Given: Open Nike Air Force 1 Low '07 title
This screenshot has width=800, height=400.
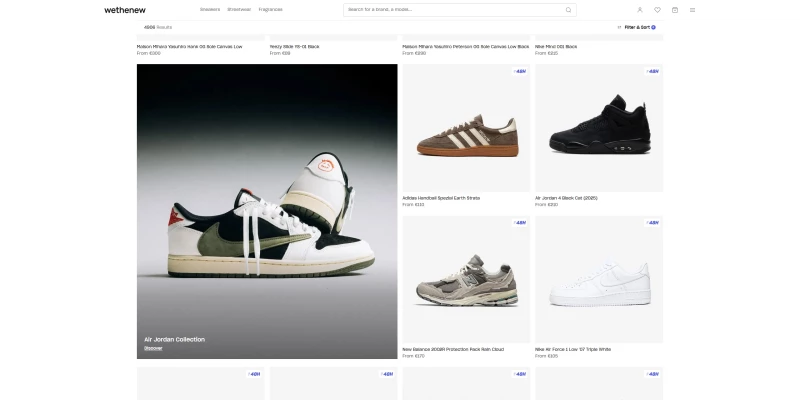Looking at the screenshot, I should [573, 349].
